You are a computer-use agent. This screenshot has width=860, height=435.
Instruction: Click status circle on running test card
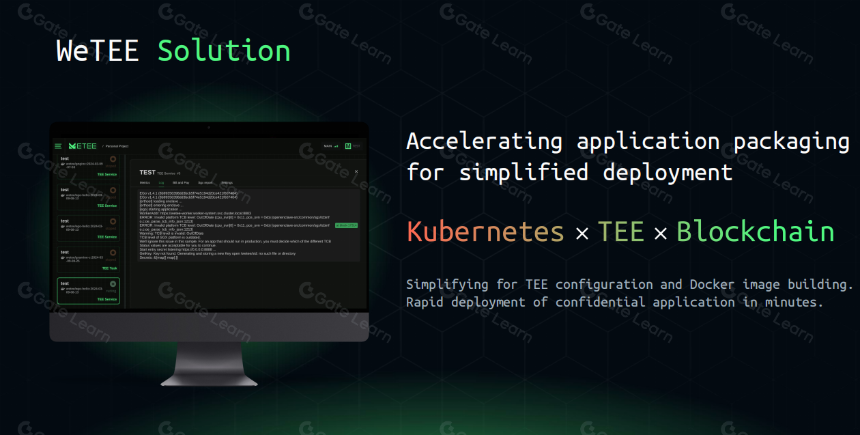pyautogui.click(x=113, y=284)
